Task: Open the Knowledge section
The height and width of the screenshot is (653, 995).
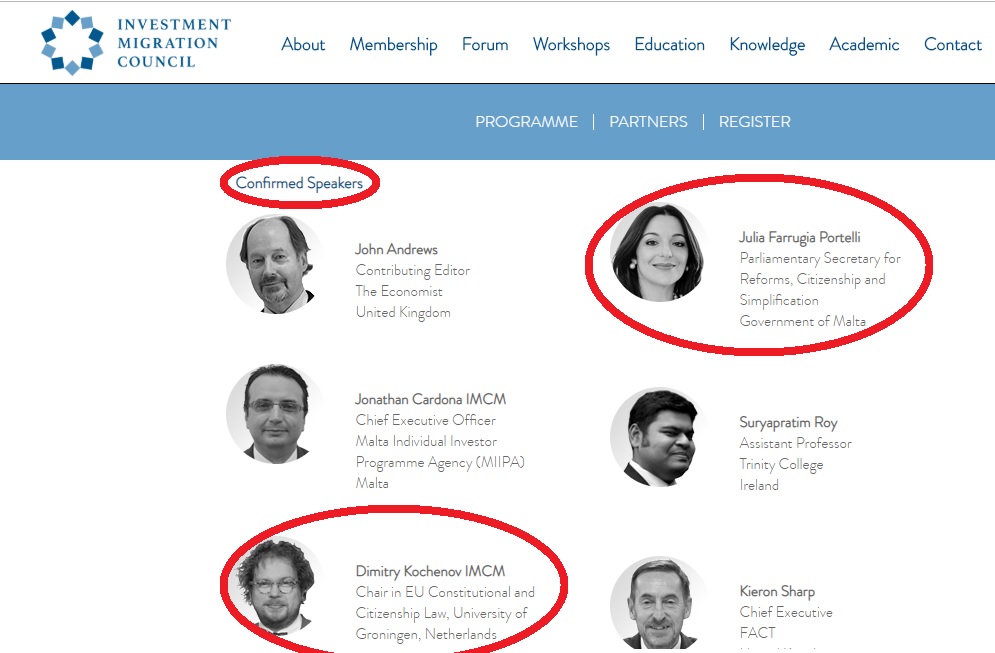Action: [767, 45]
